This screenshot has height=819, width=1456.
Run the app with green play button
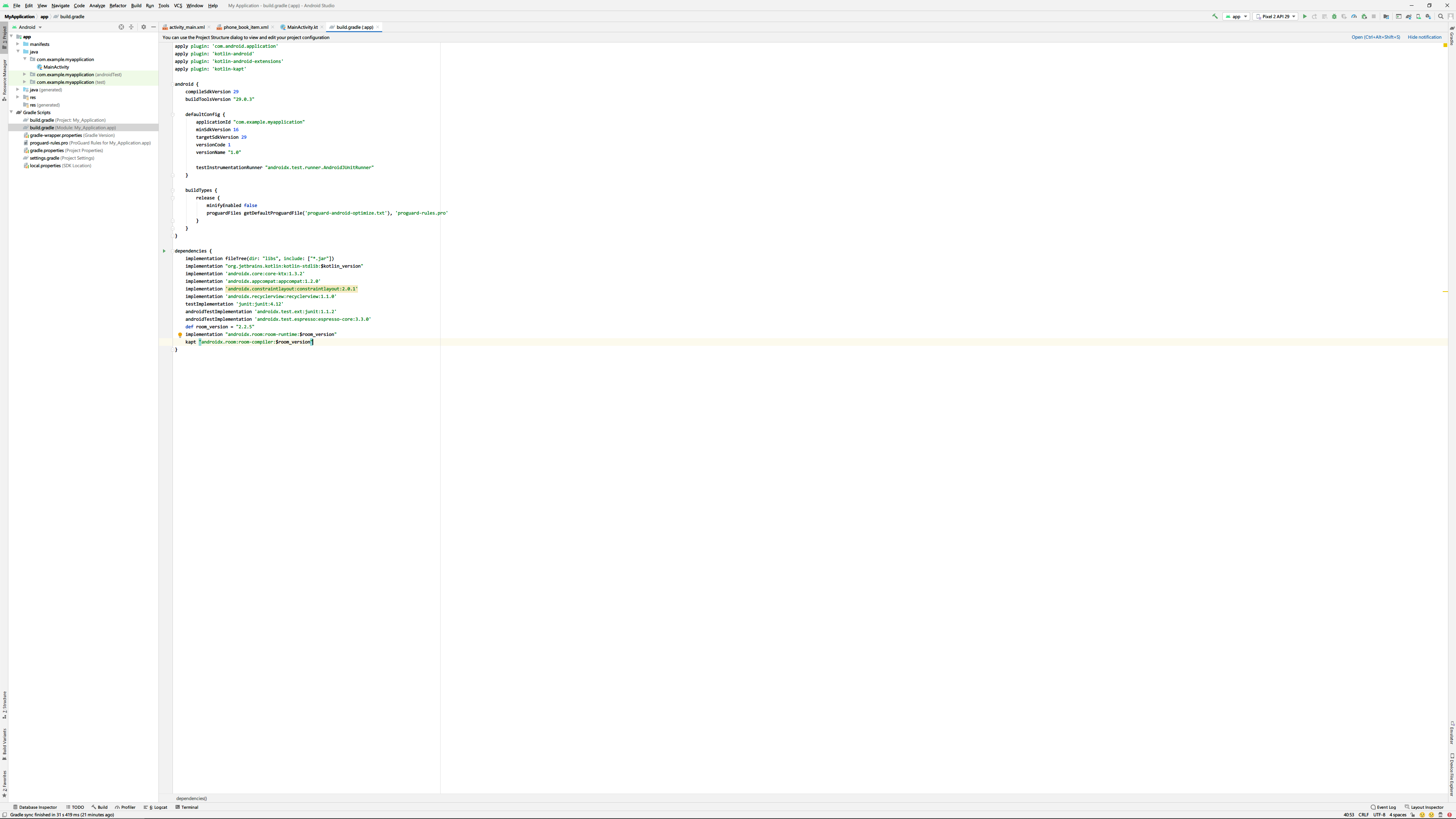tap(1305, 16)
